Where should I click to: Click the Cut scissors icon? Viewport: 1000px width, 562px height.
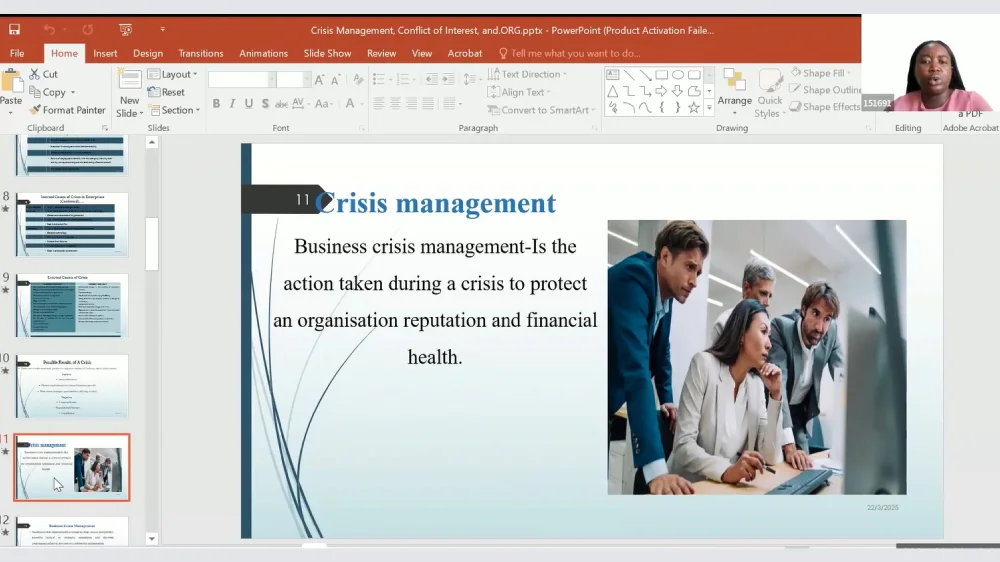36,74
